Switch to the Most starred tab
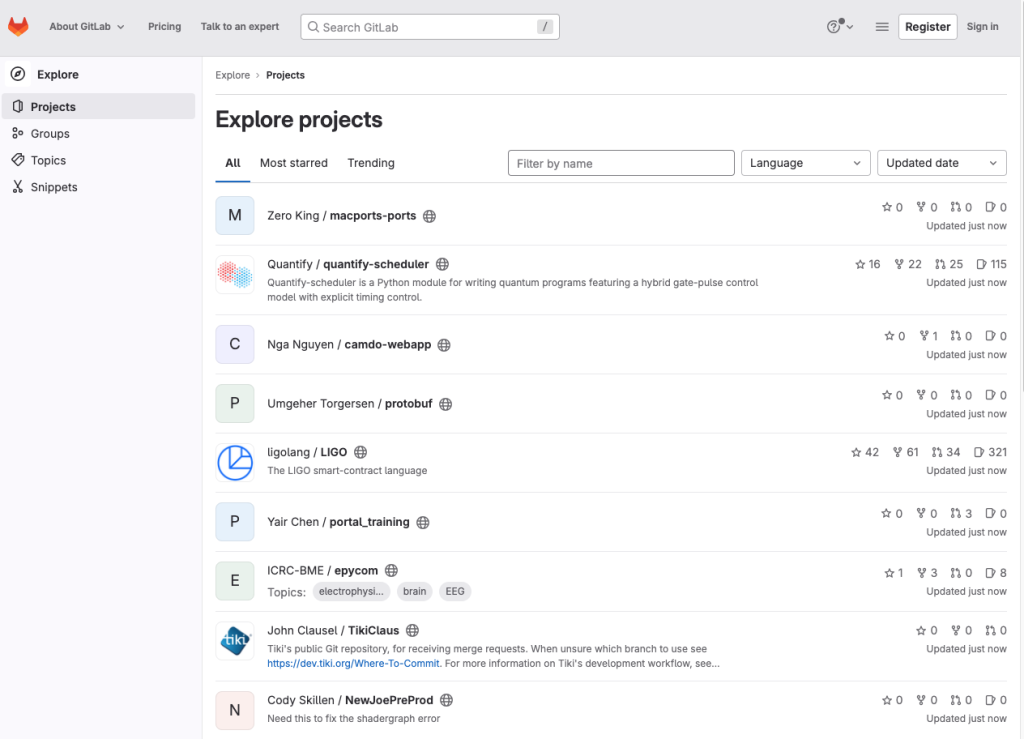The width and height of the screenshot is (1024, 739). pos(294,163)
